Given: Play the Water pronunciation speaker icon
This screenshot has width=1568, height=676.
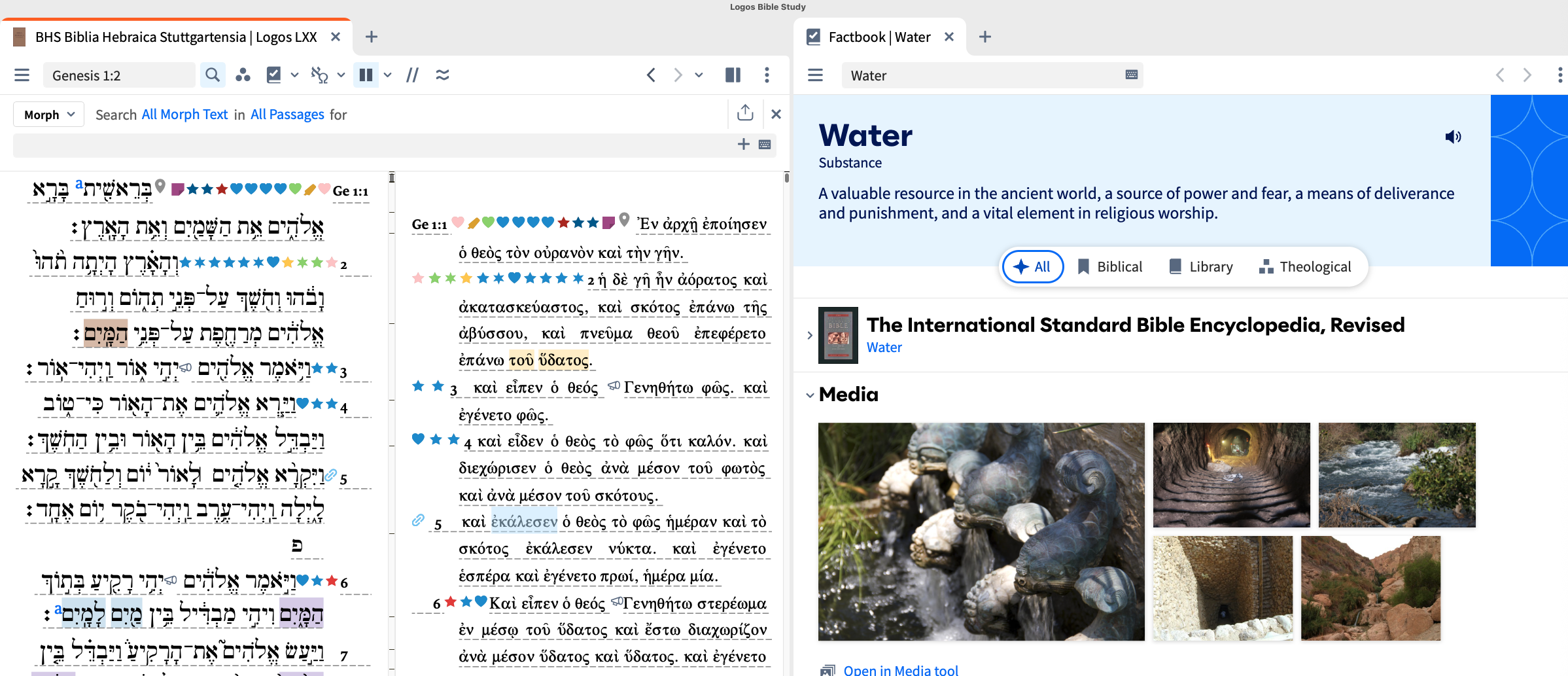Looking at the screenshot, I should tap(1453, 137).
